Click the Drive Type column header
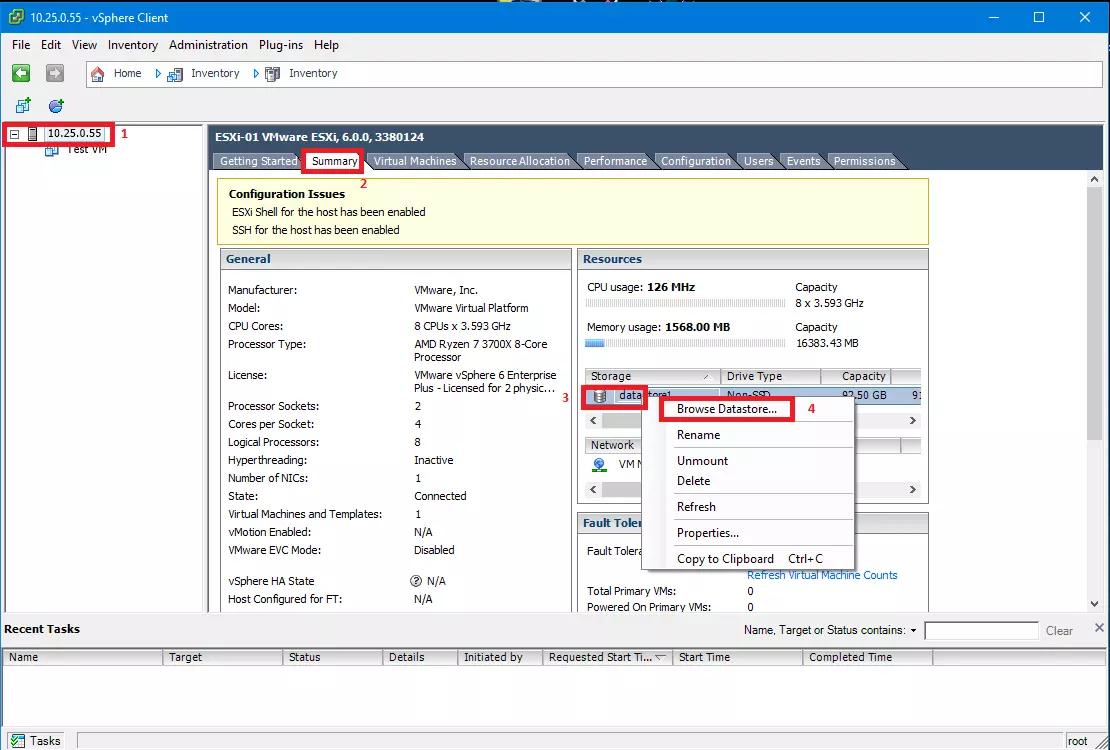This screenshot has width=1110, height=750. pos(770,376)
